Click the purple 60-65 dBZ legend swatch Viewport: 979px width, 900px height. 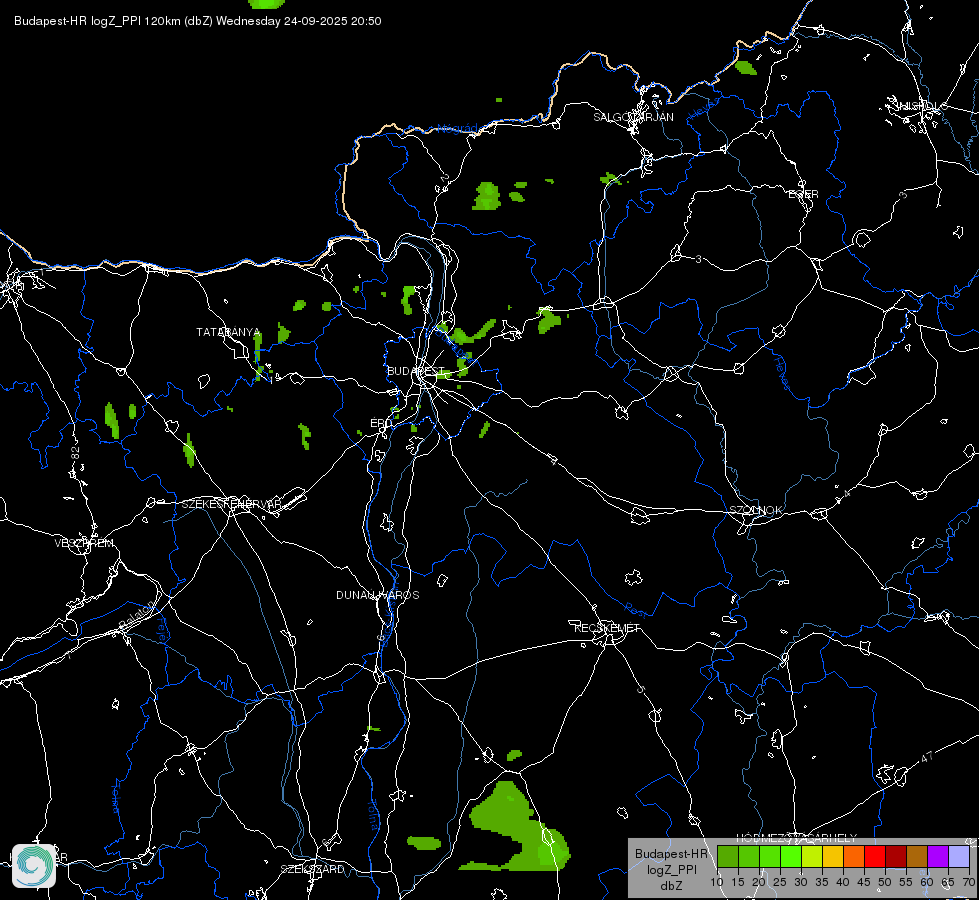pos(938,856)
